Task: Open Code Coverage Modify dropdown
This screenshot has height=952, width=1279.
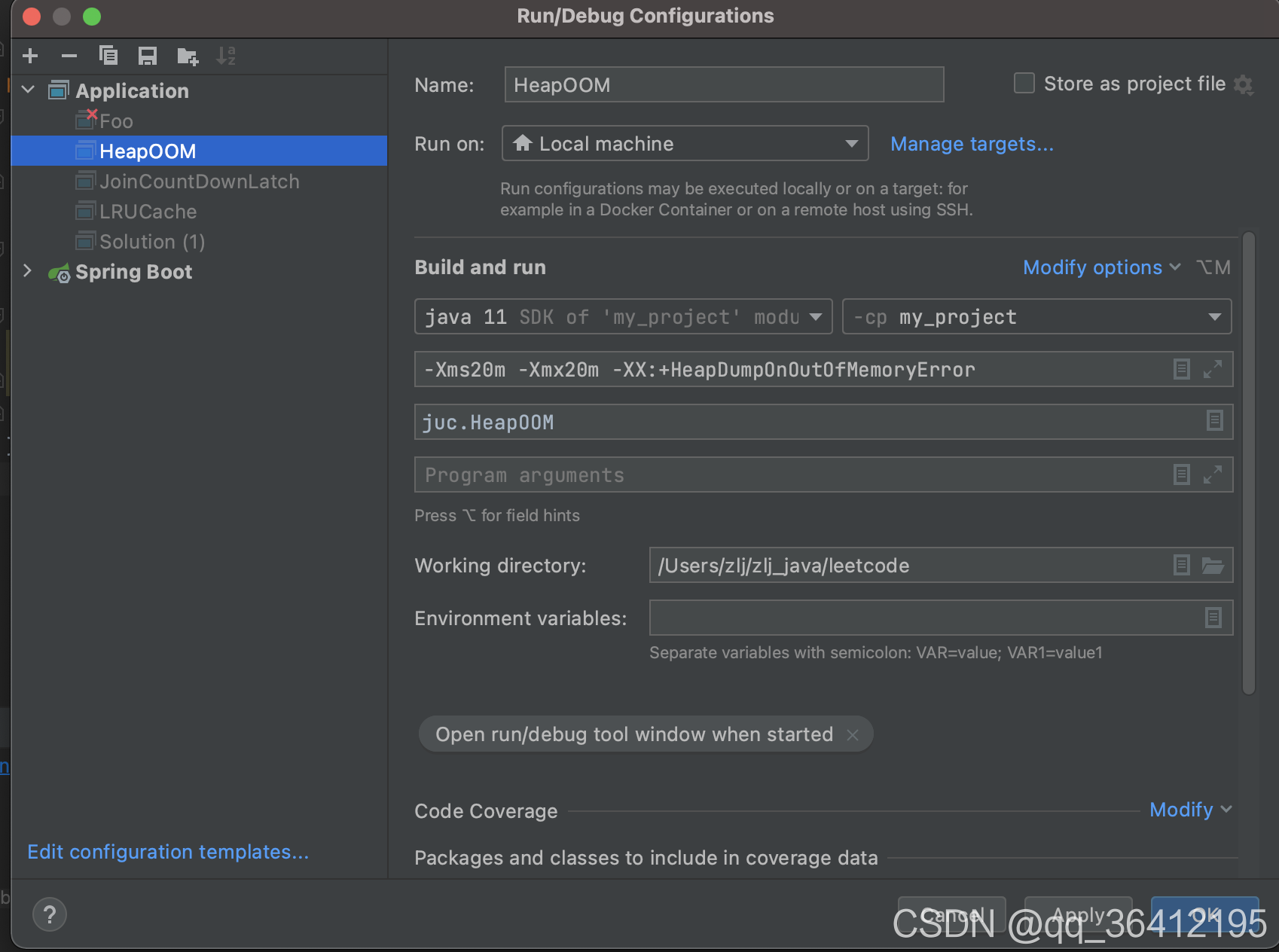Action: coord(1191,810)
